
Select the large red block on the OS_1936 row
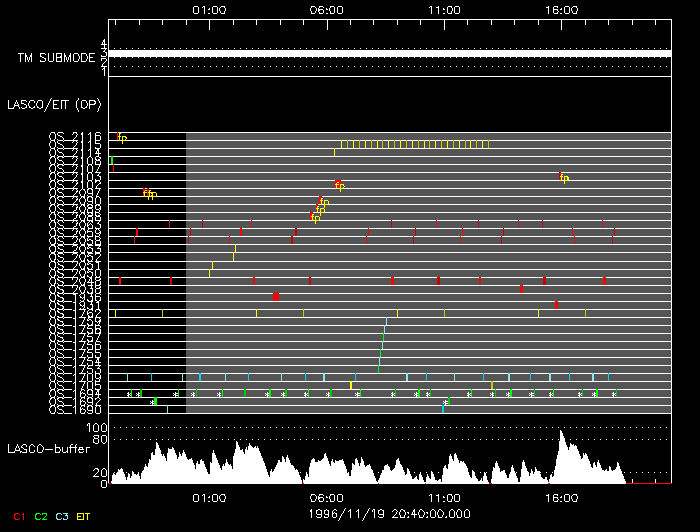click(276, 297)
